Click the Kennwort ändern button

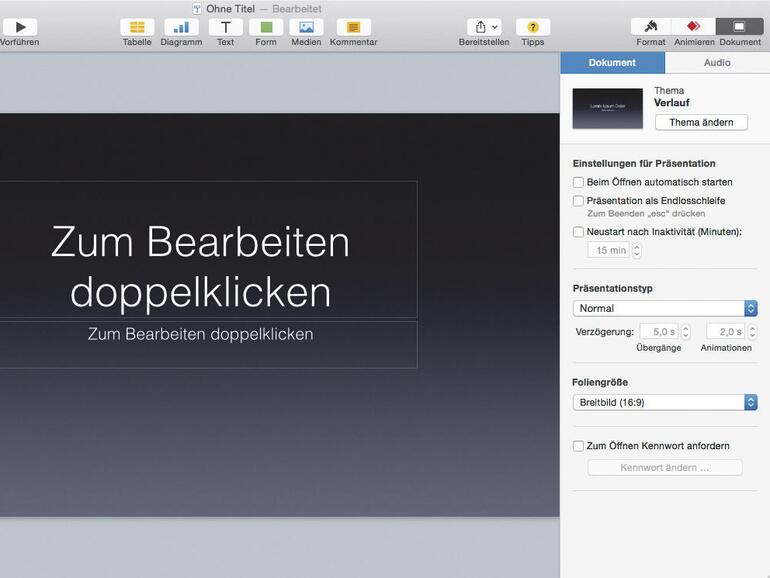pos(665,468)
